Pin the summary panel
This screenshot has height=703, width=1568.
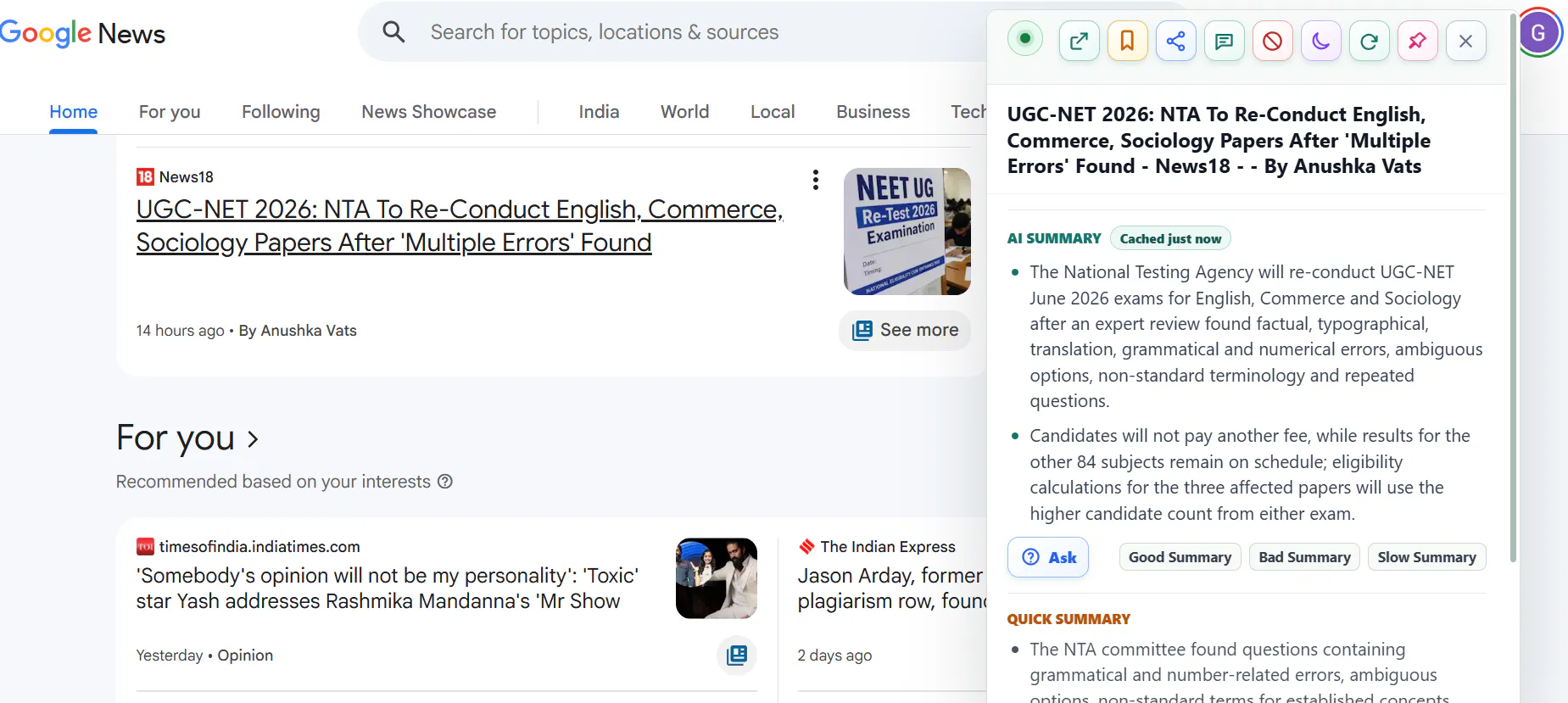(1417, 41)
